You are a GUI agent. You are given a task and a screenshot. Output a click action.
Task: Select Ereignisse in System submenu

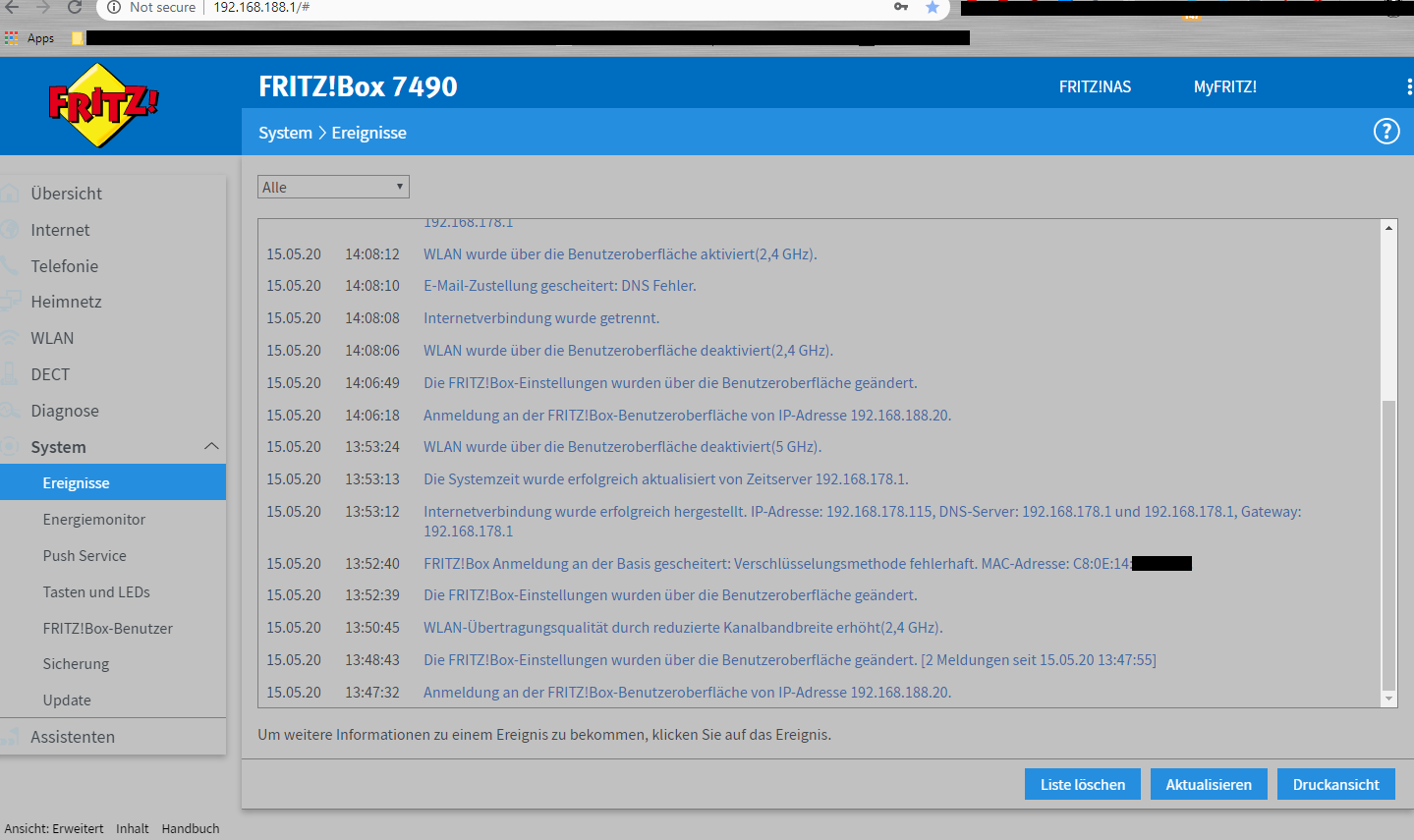coord(113,482)
